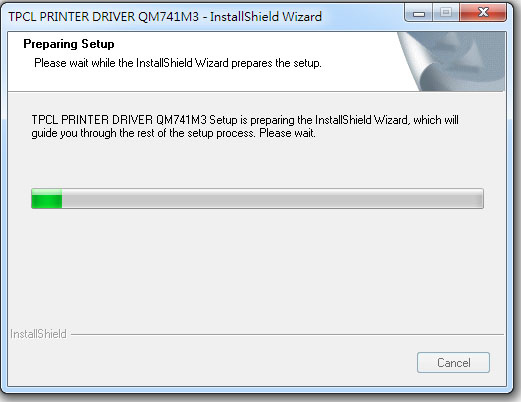Click the empty gray part of progress bar
The height and width of the screenshot is (402, 521).
272,199
